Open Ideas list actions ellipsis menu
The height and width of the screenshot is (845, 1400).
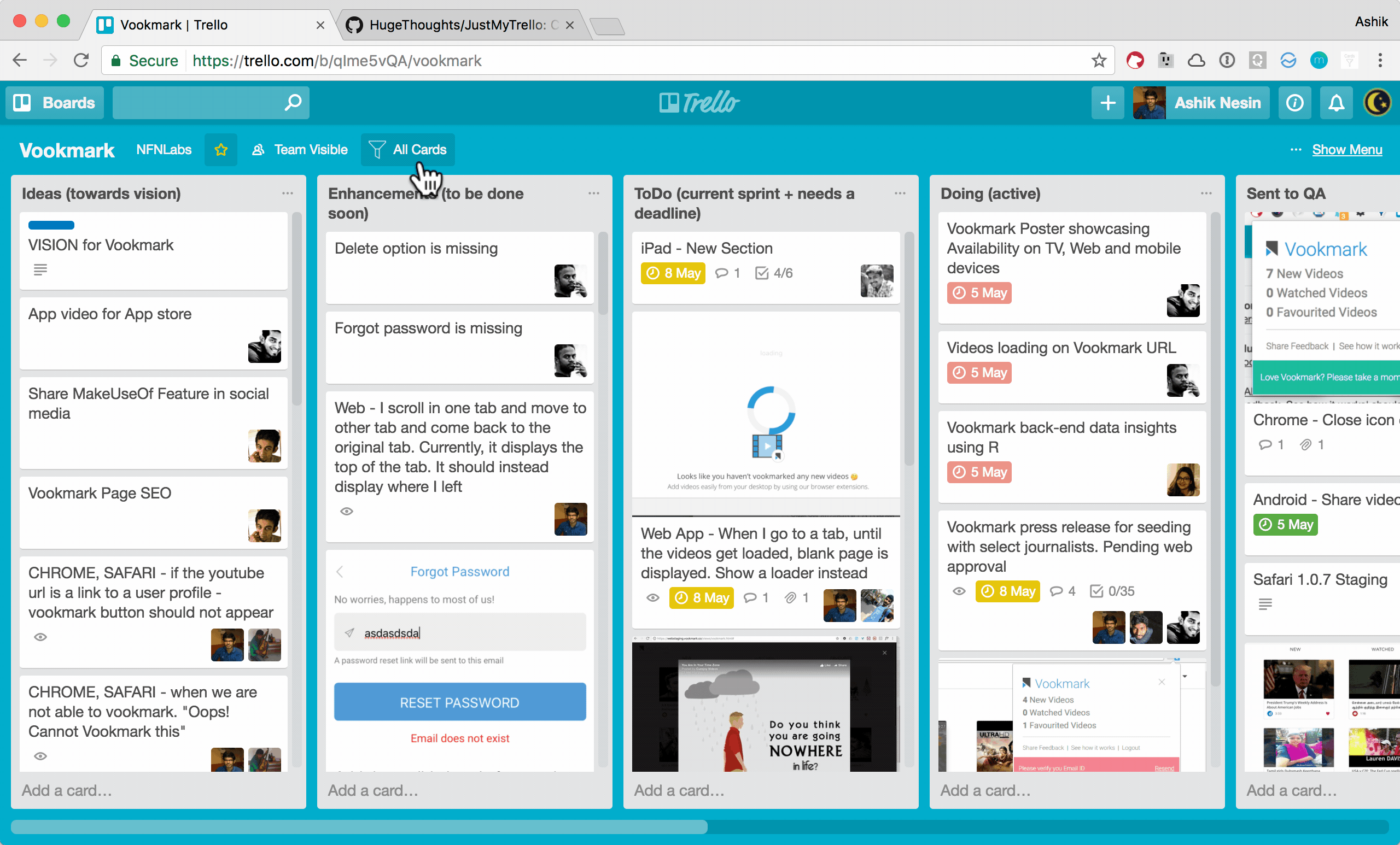click(x=288, y=193)
